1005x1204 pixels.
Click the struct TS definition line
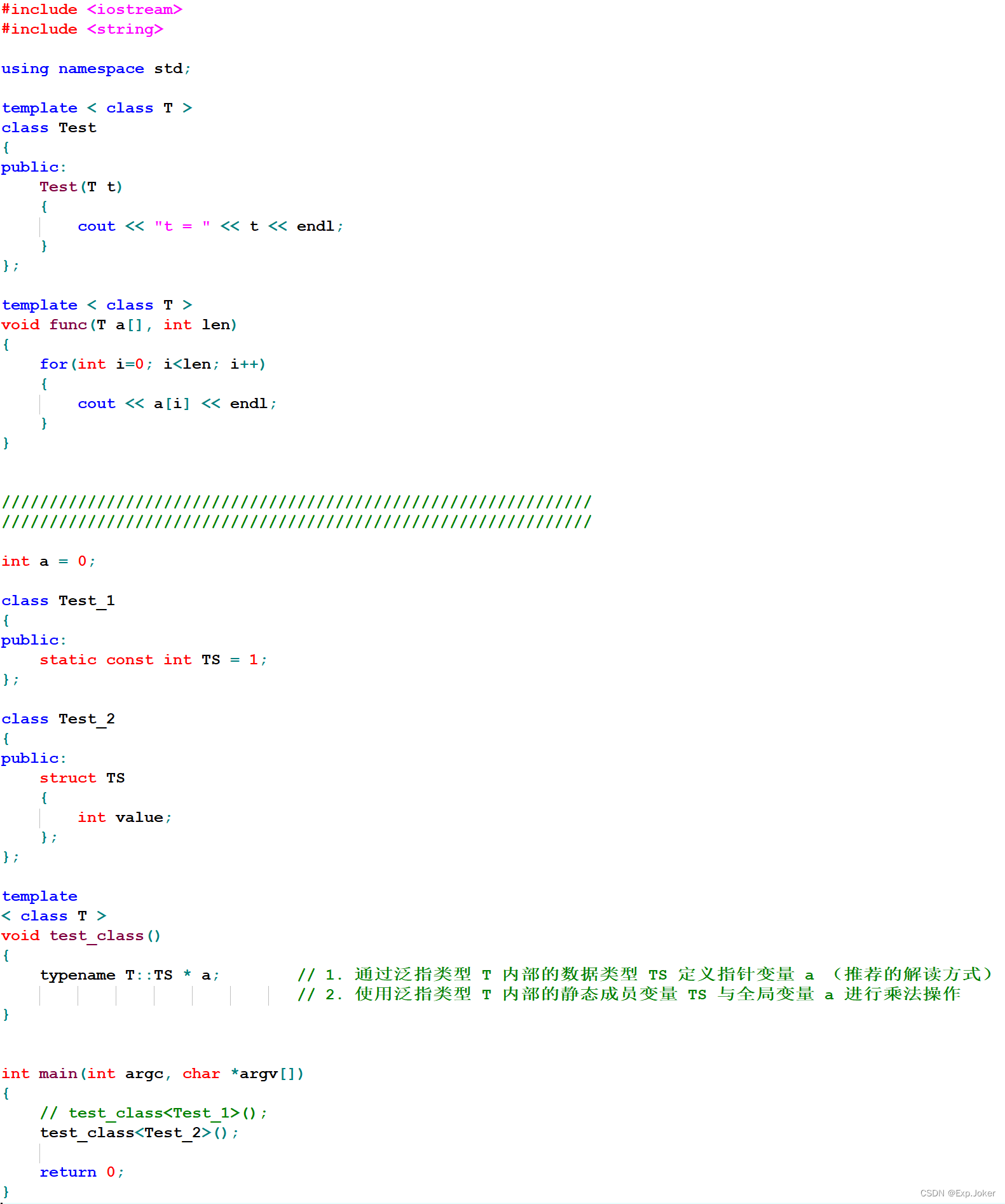[x=82, y=778]
